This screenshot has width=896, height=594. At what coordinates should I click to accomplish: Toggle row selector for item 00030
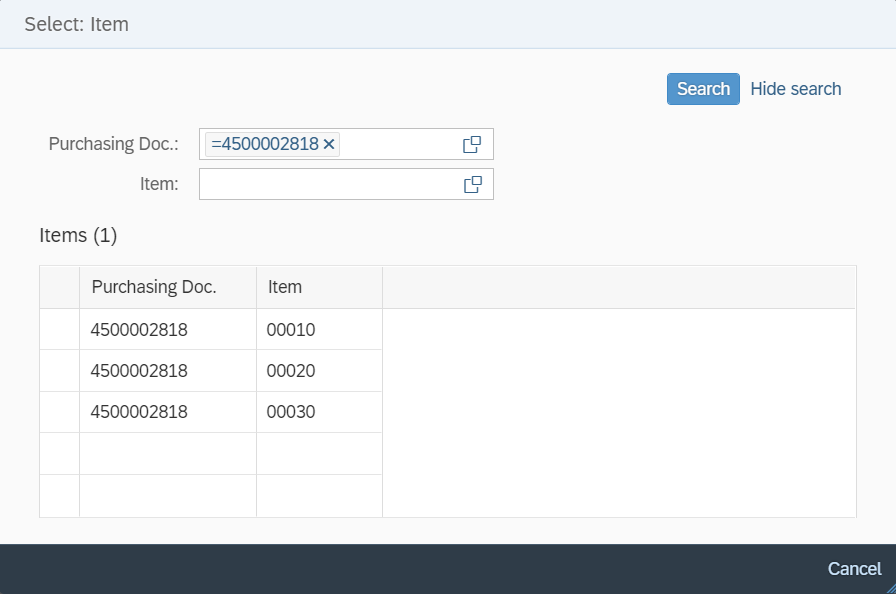(59, 412)
